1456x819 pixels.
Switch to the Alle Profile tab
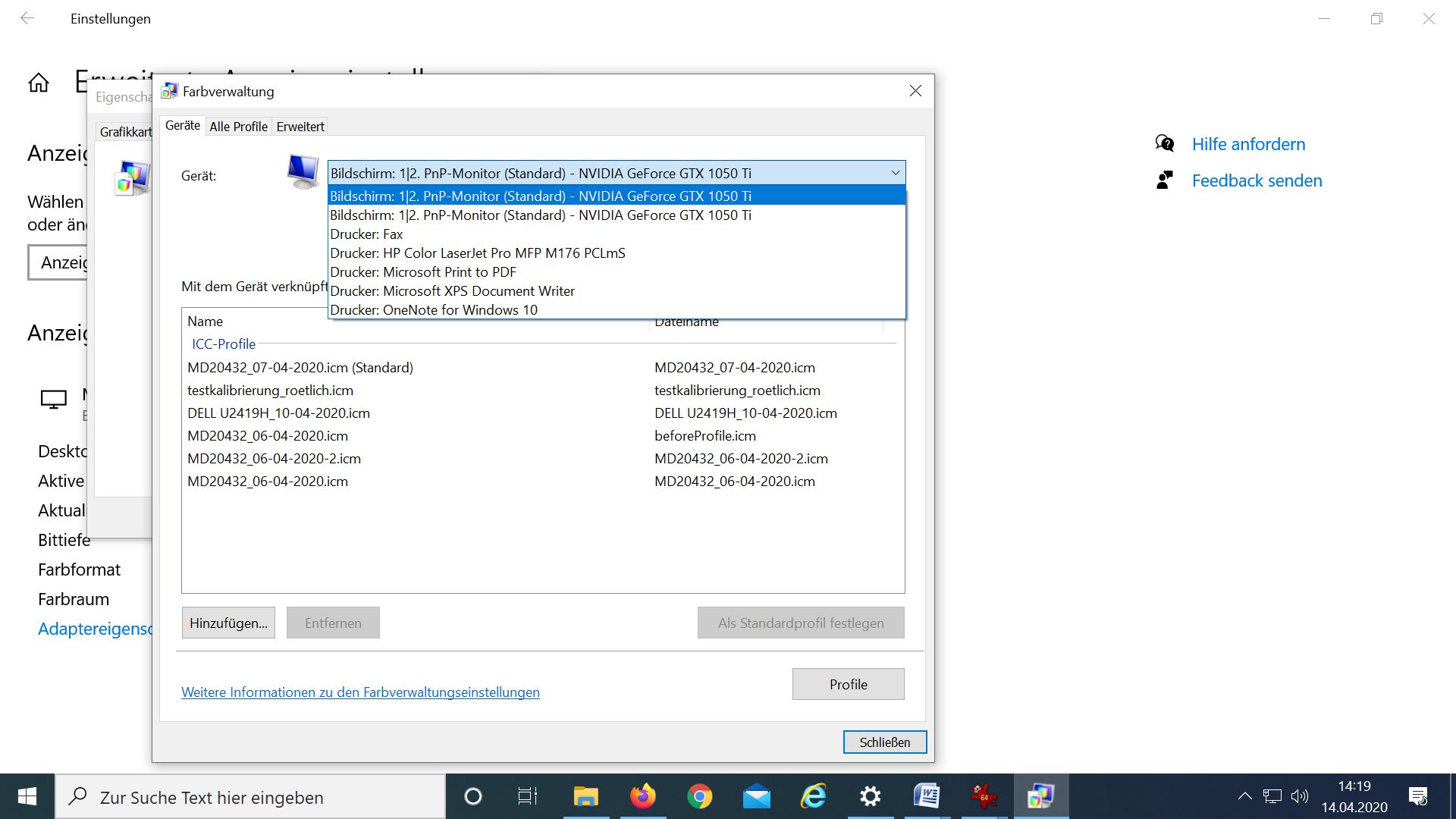click(238, 127)
